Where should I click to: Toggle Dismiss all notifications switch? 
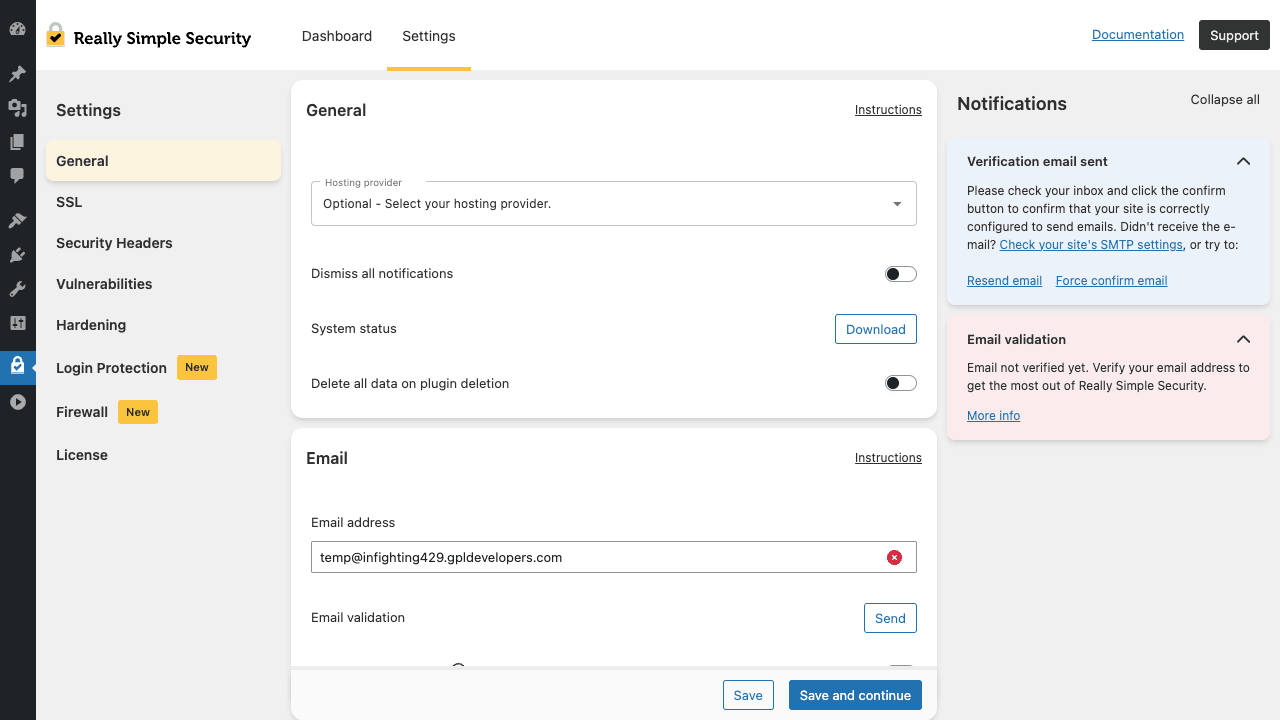pos(900,274)
